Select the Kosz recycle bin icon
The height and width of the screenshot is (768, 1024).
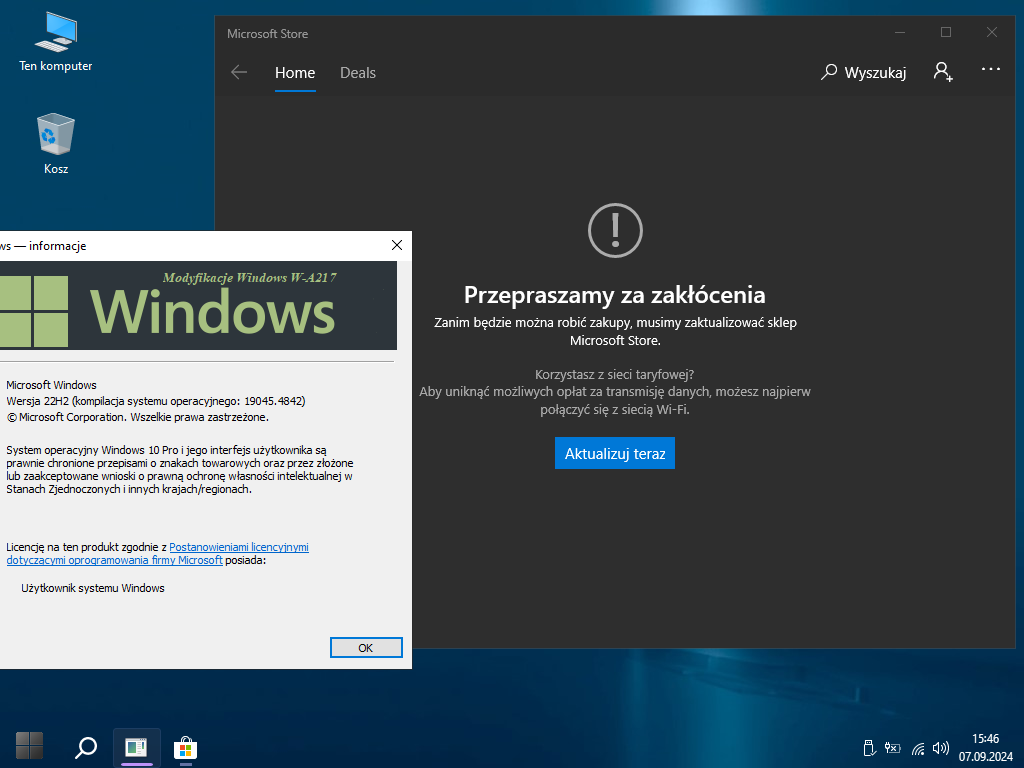point(56,144)
